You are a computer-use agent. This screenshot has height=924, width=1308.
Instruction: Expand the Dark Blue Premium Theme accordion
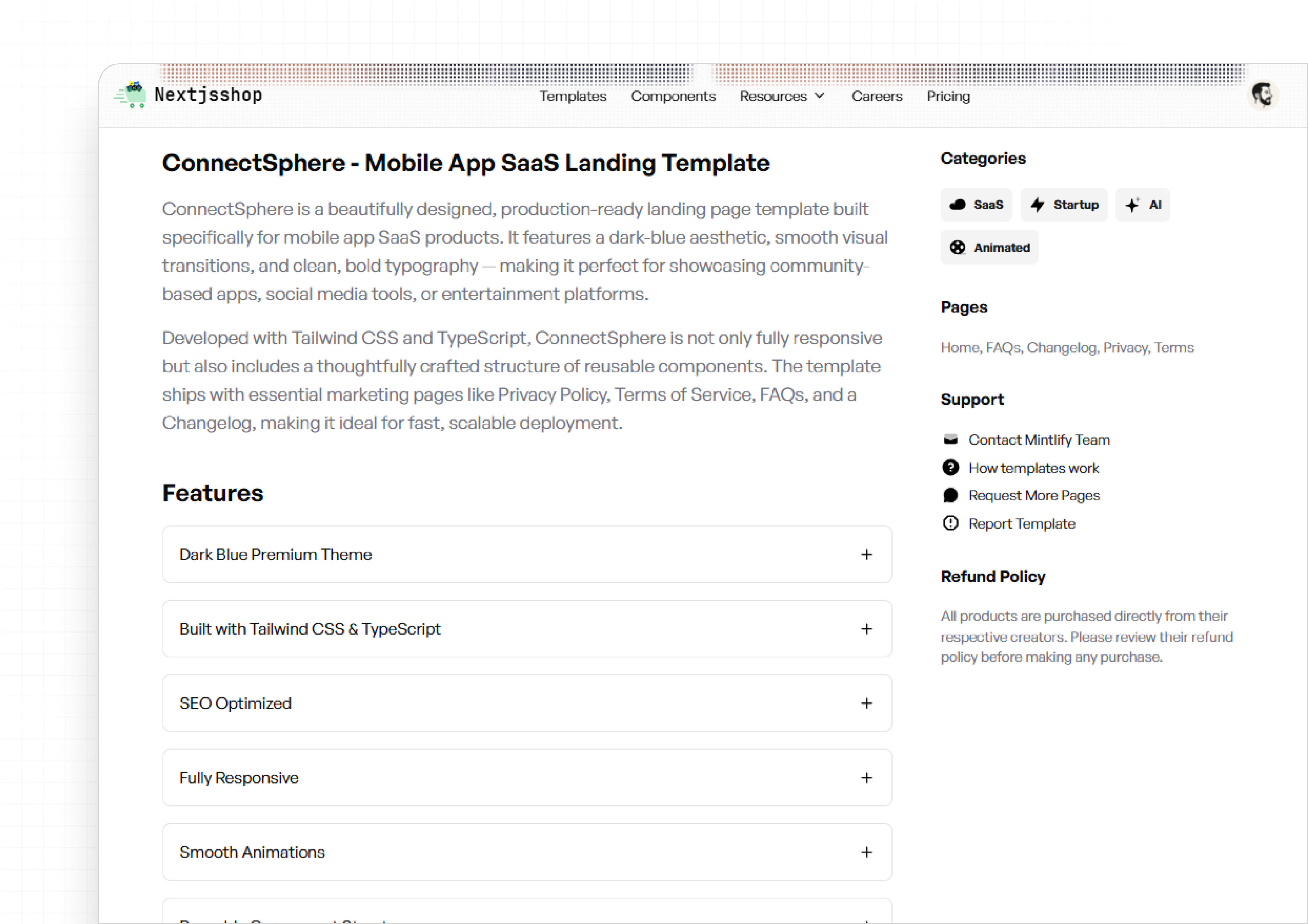866,554
